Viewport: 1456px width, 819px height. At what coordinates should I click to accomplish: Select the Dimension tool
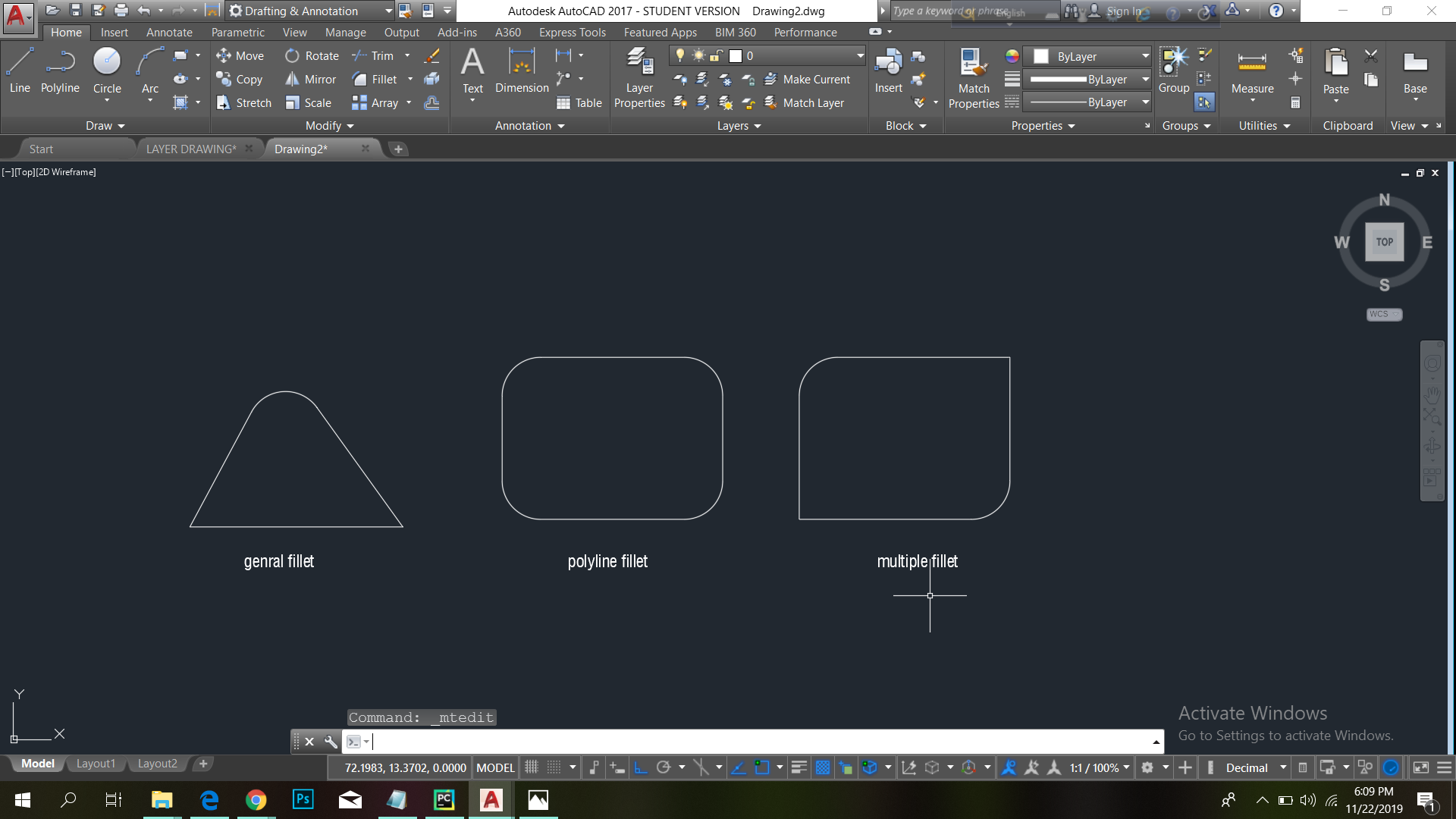tap(522, 70)
